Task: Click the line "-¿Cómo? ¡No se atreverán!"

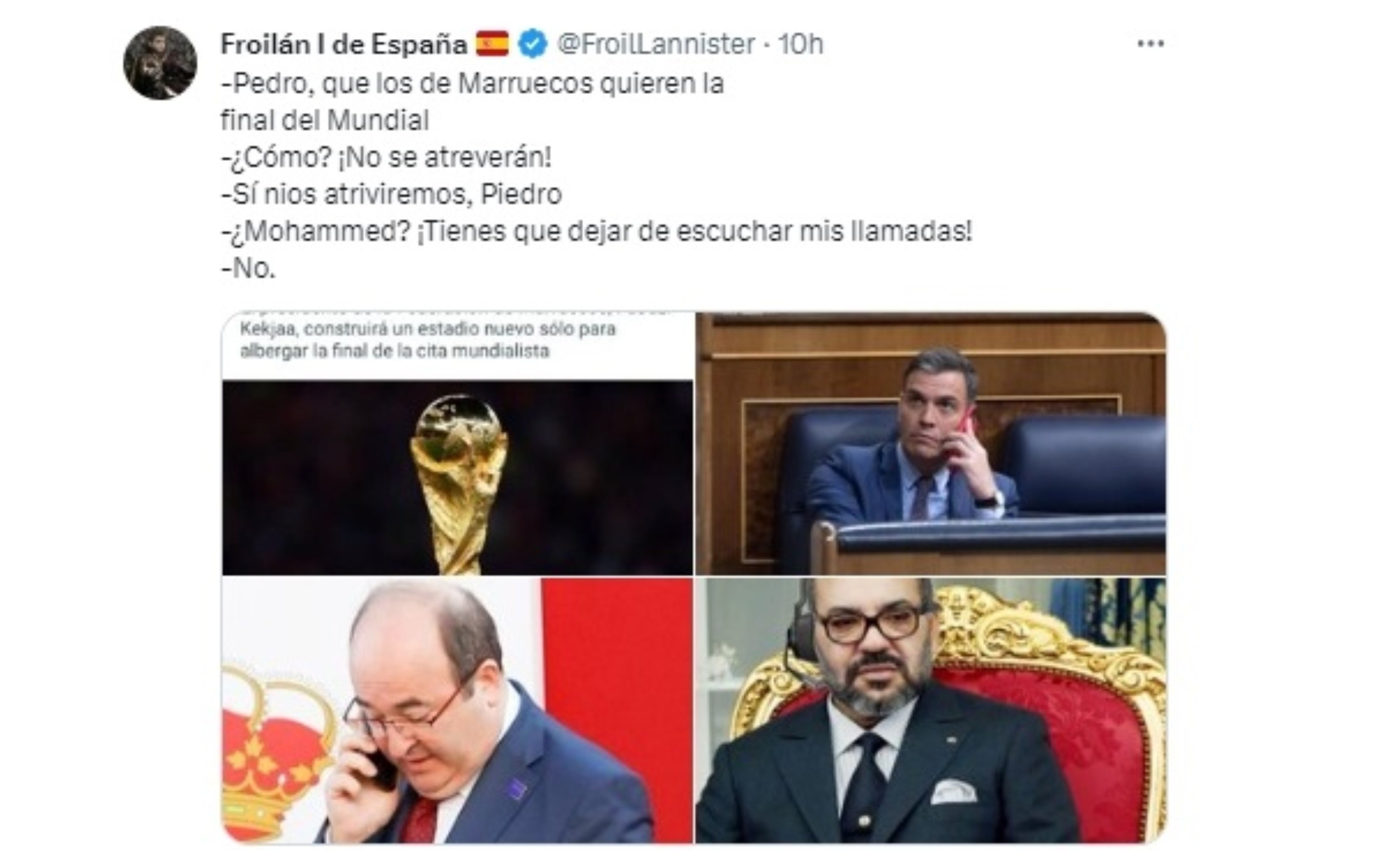Action: pos(386,157)
